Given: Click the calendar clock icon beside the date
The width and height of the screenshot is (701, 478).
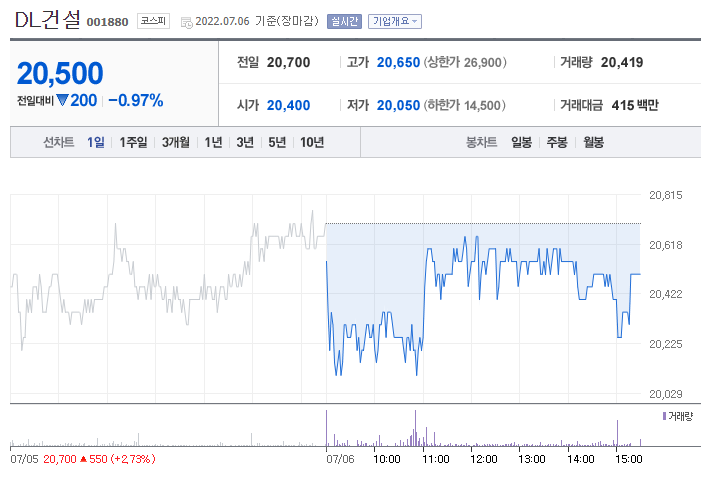Looking at the screenshot, I should pos(186,22).
